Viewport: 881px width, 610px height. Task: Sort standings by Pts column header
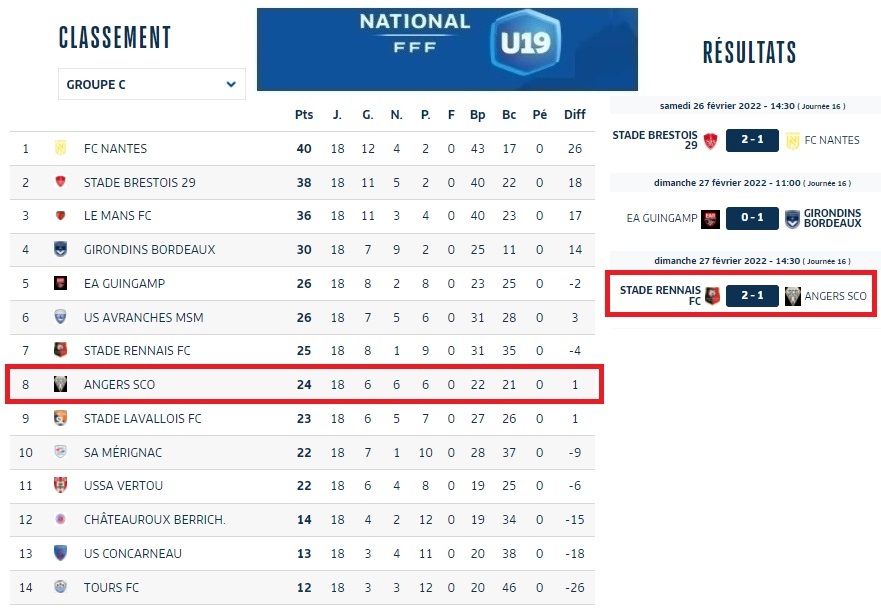[x=304, y=115]
